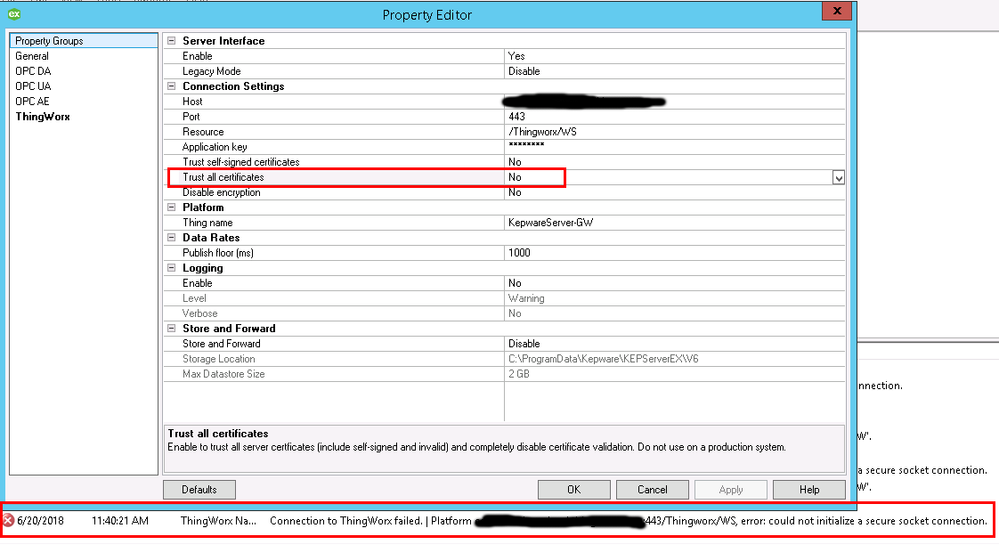
Task: Click the KEPServerEX icon in title bar
Action: tap(14, 14)
